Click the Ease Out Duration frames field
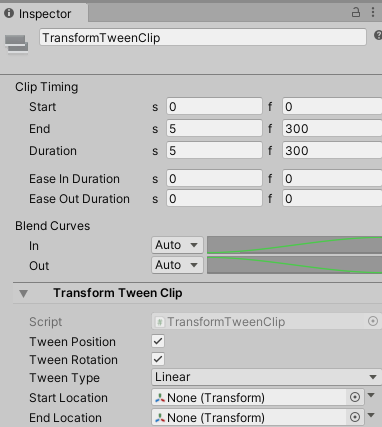Viewport: 382px width, 427px height. click(x=332, y=198)
